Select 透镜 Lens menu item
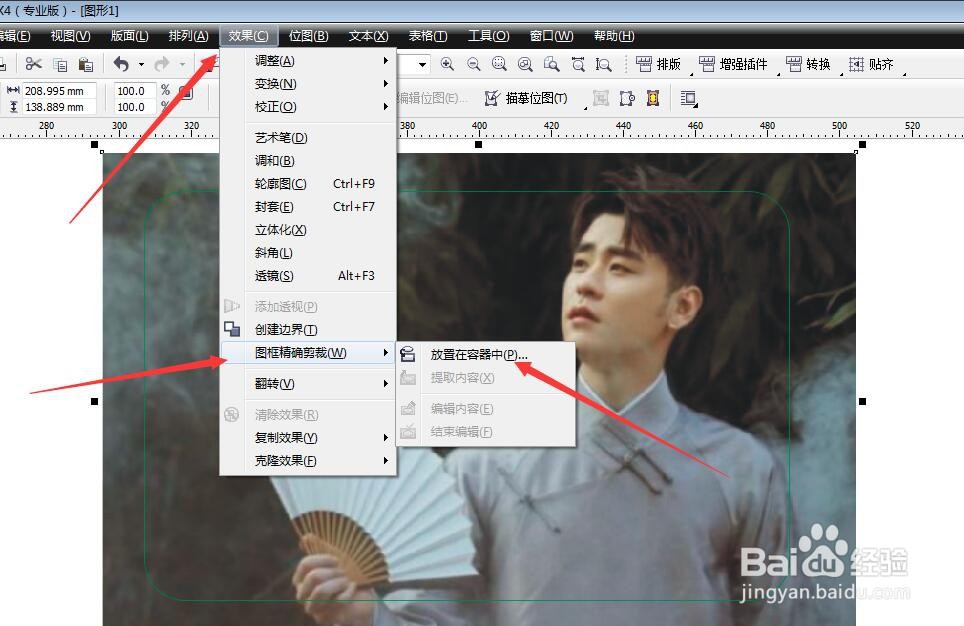Viewport: 964px width, 626px height. pos(307,275)
